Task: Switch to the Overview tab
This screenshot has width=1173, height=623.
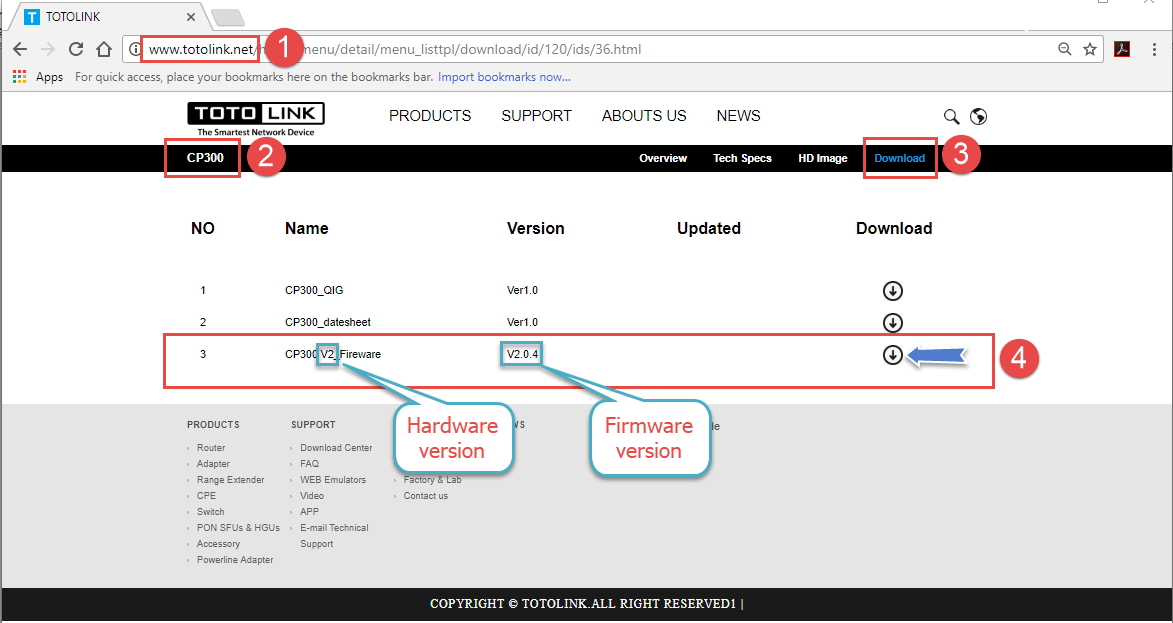Action: [x=663, y=158]
